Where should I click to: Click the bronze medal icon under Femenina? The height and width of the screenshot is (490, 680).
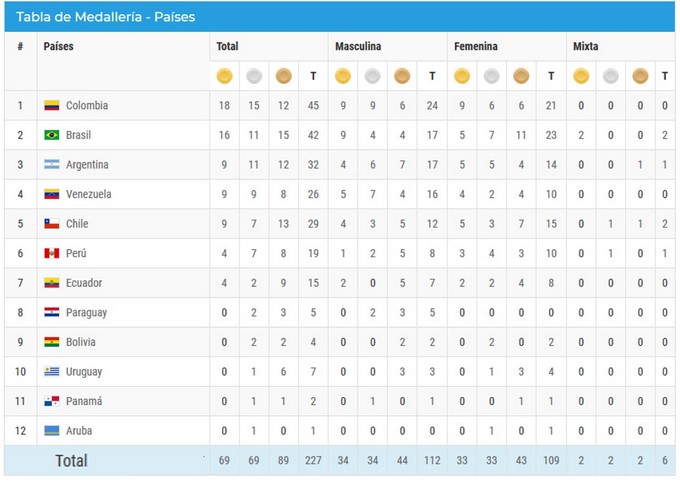(x=521, y=76)
